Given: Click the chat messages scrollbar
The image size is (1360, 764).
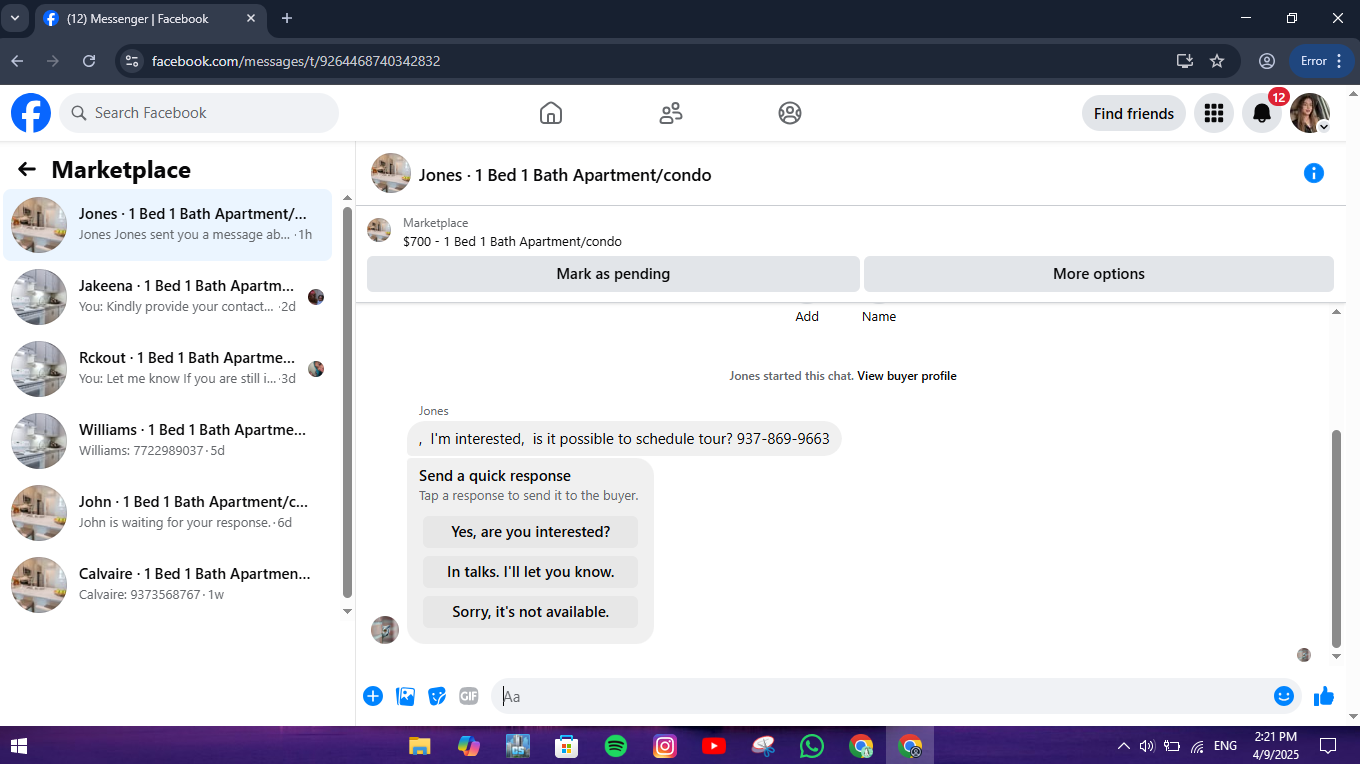Looking at the screenshot, I should click(1337, 540).
